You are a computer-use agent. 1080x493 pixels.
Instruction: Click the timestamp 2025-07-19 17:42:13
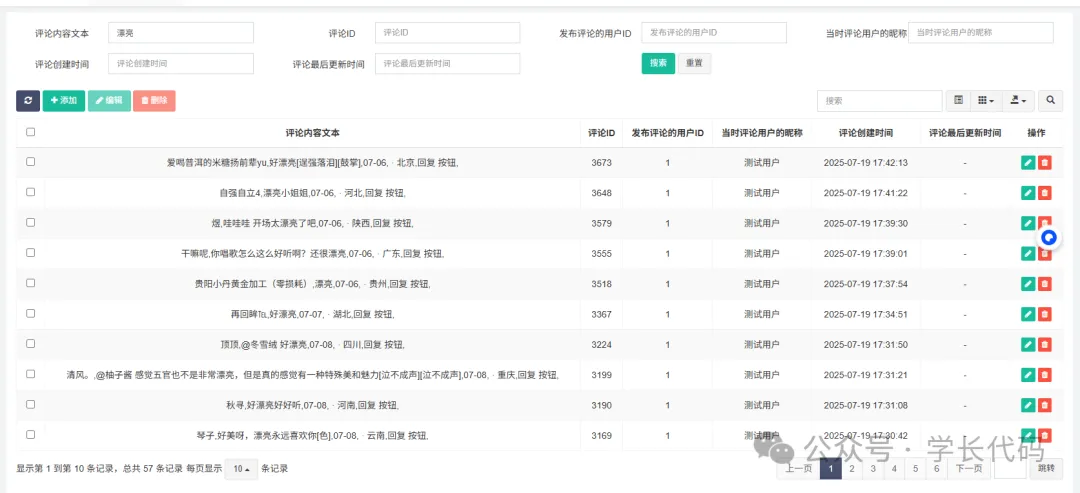(x=866, y=163)
